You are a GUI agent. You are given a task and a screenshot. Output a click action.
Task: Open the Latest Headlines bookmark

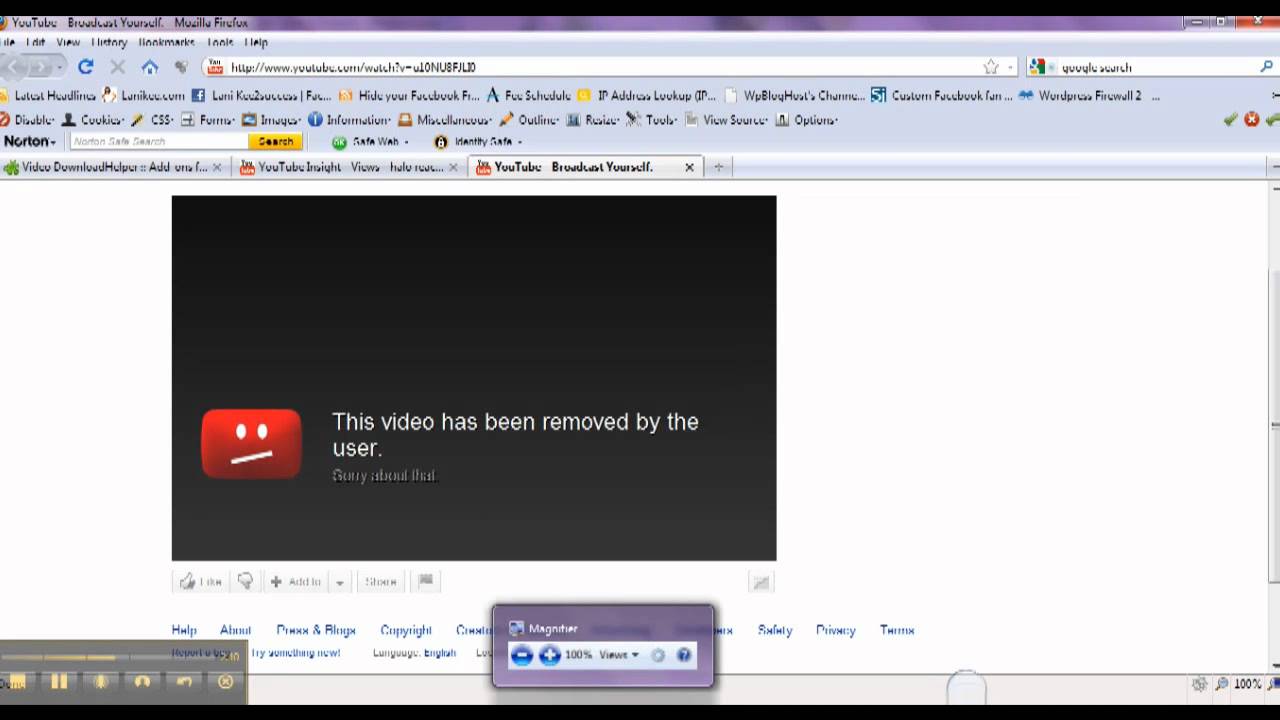tap(49, 96)
